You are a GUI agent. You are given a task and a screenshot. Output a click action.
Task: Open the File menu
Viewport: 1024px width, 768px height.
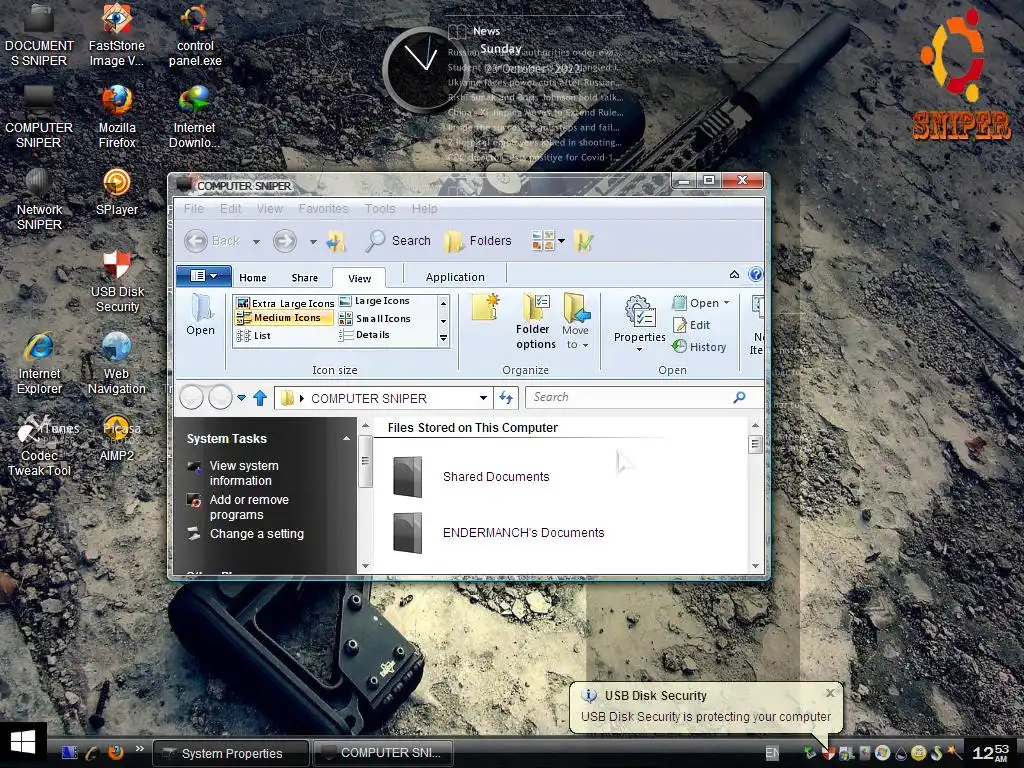pos(193,208)
